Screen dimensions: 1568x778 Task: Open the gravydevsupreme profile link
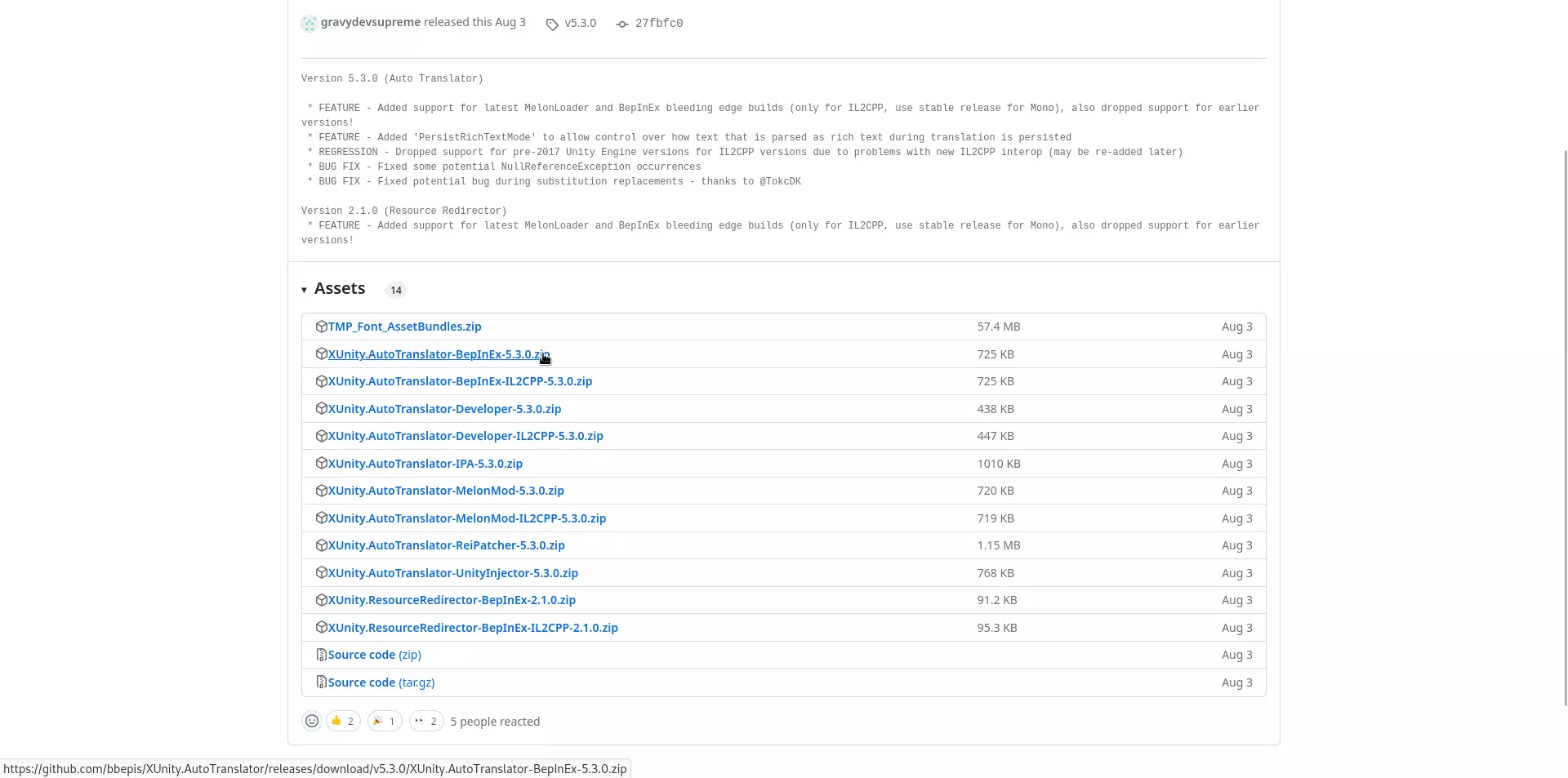(x=371, y=22)
